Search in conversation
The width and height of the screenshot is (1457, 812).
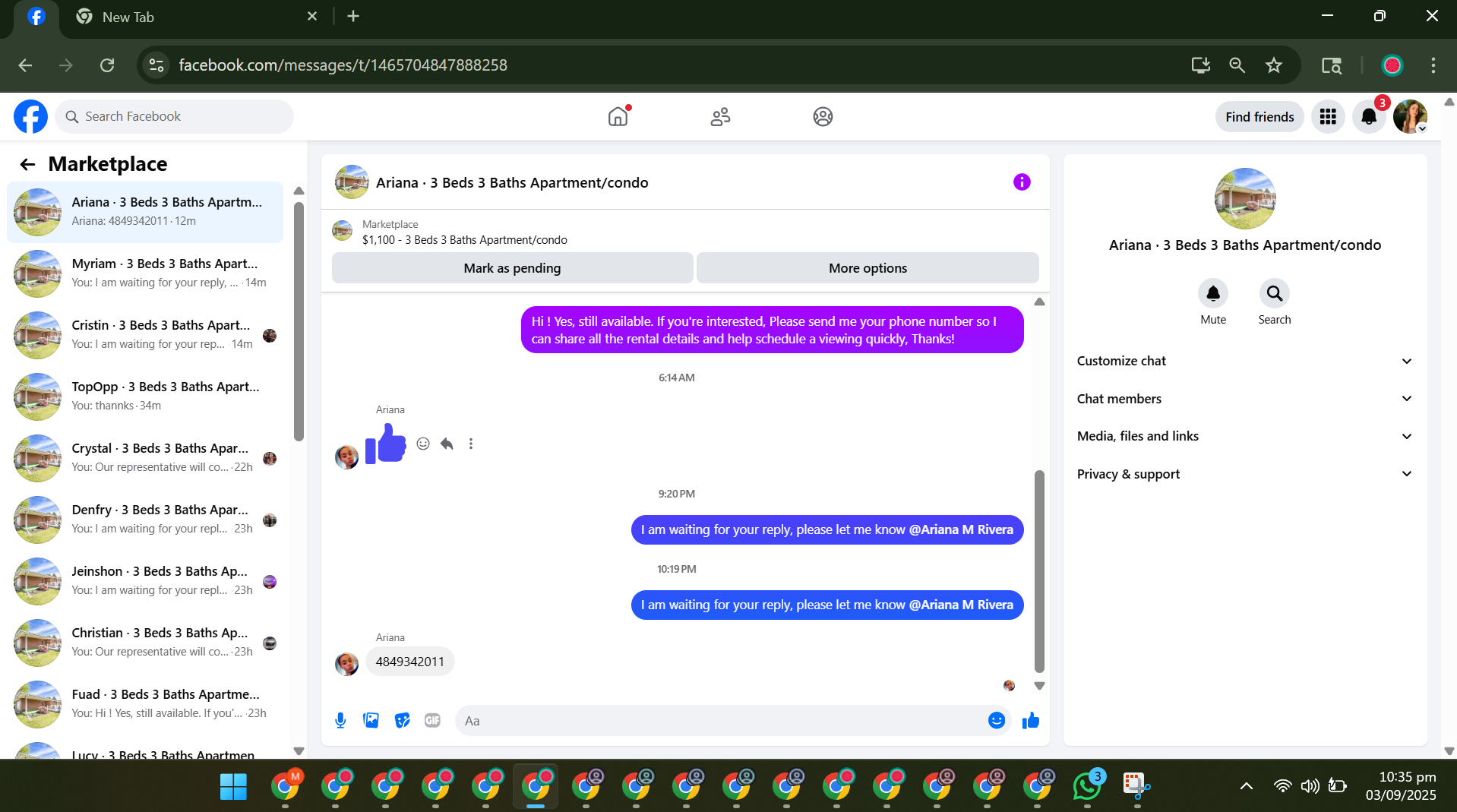click(1274, 293)
